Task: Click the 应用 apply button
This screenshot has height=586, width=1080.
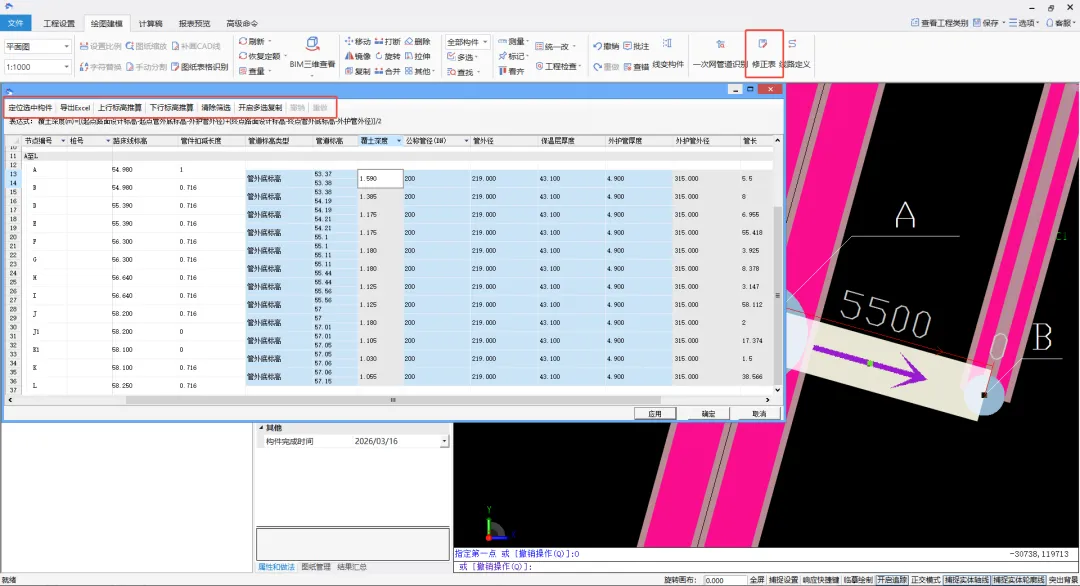Action: [654, 414]
